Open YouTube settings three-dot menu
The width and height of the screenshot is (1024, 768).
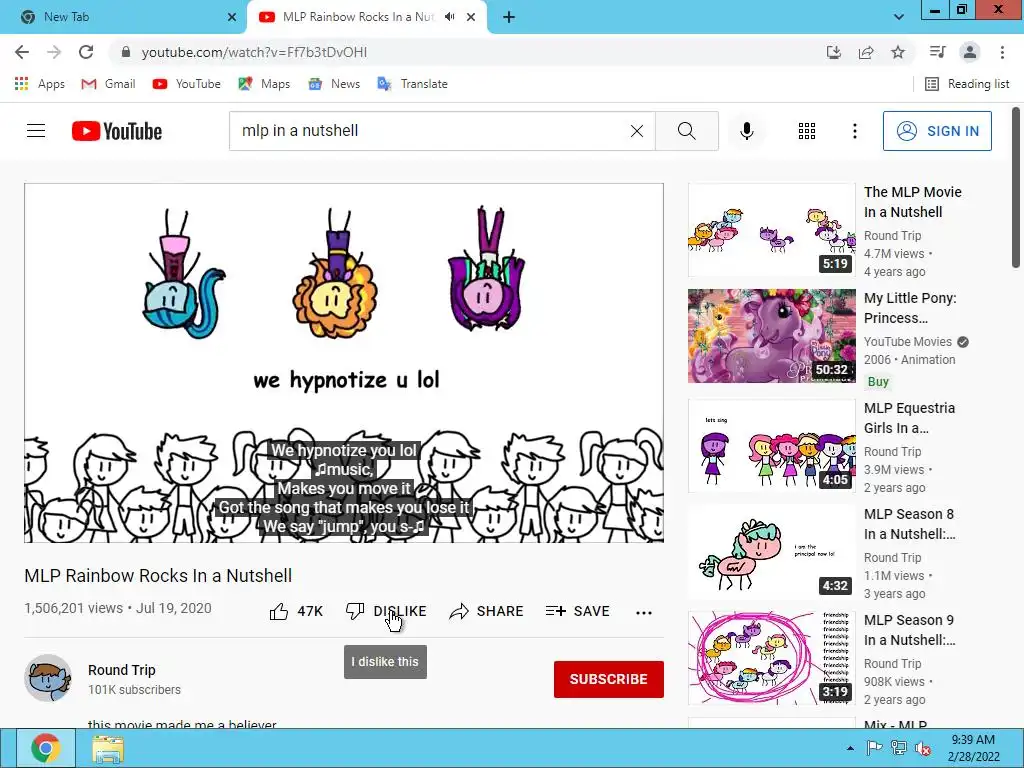pos(854,131)
